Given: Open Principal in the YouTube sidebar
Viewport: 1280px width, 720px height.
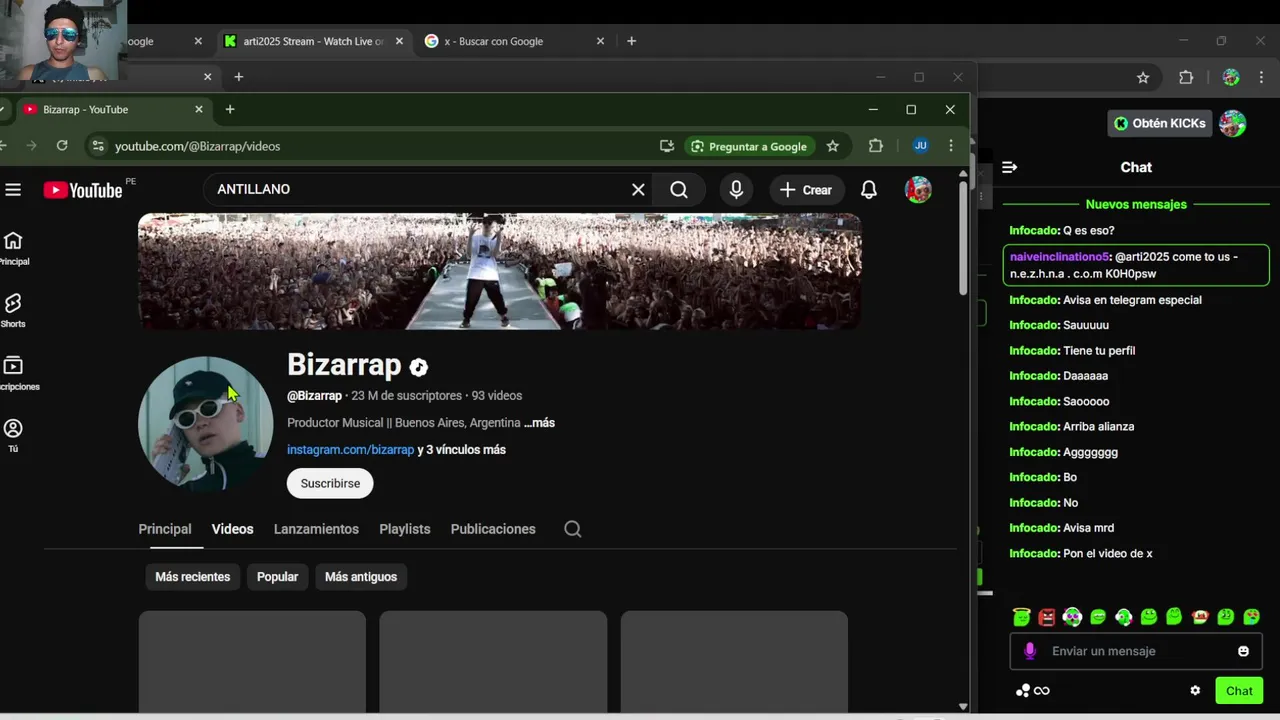Looking at the screenshot, I should [13, 248].
